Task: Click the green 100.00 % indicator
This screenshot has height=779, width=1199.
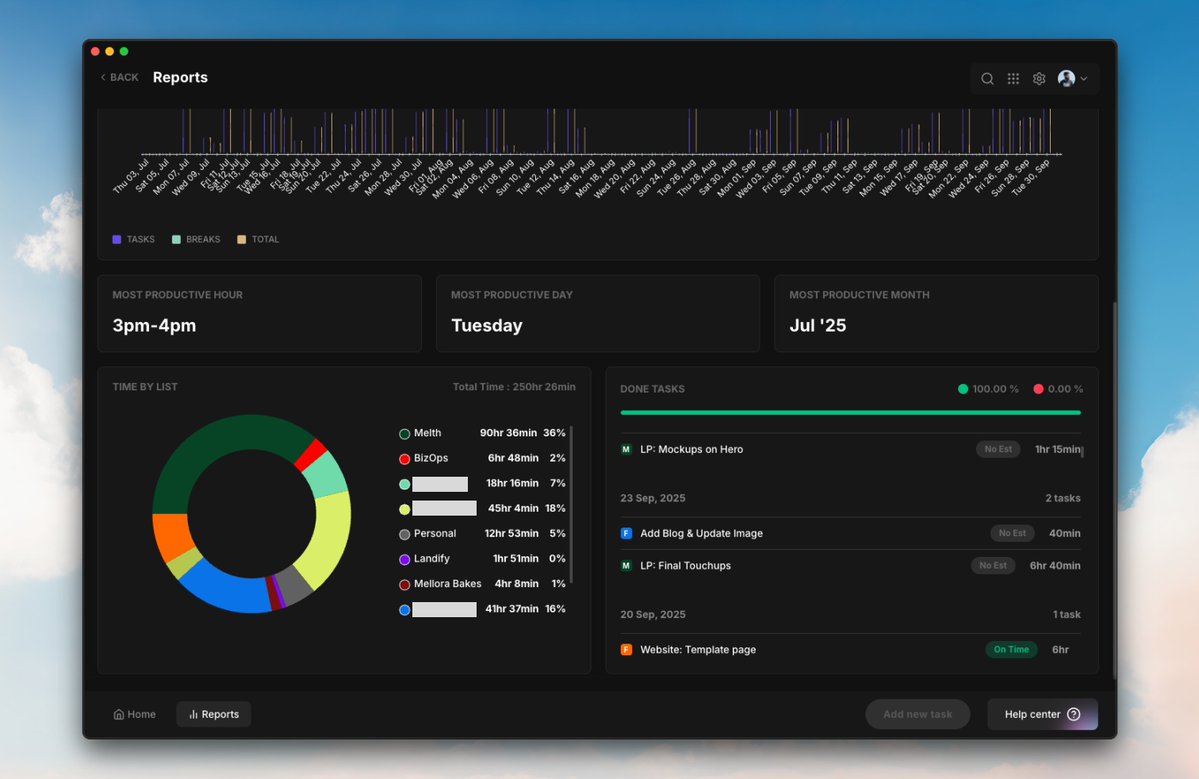Action: (988, 389)
